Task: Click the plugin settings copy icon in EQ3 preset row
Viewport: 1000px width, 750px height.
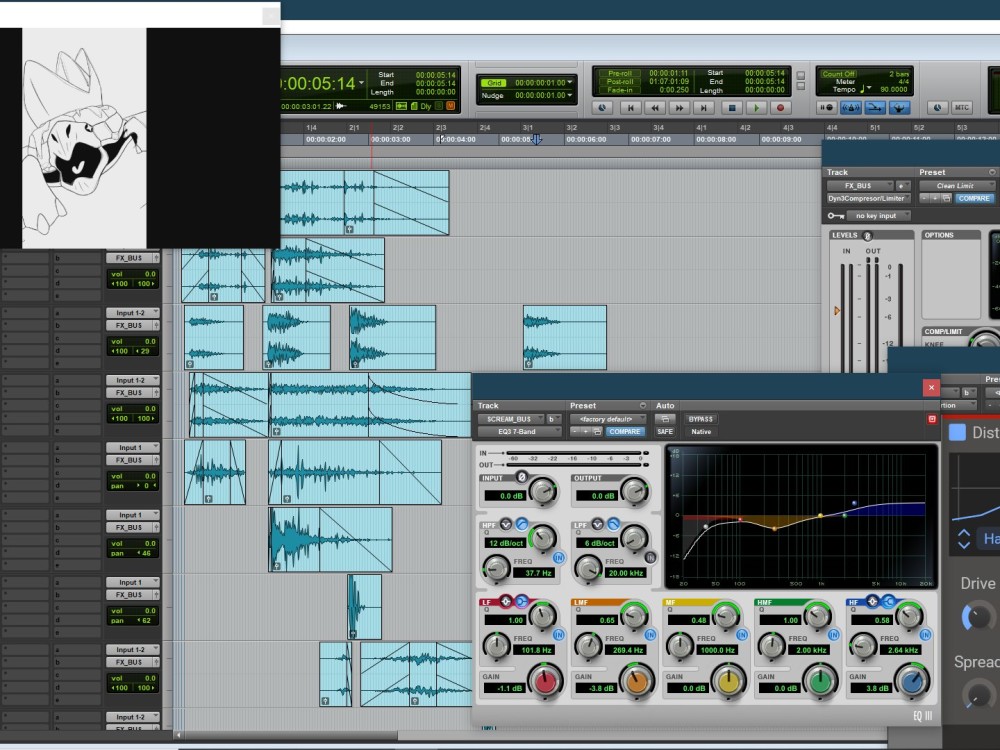Action: pos(598,432)
